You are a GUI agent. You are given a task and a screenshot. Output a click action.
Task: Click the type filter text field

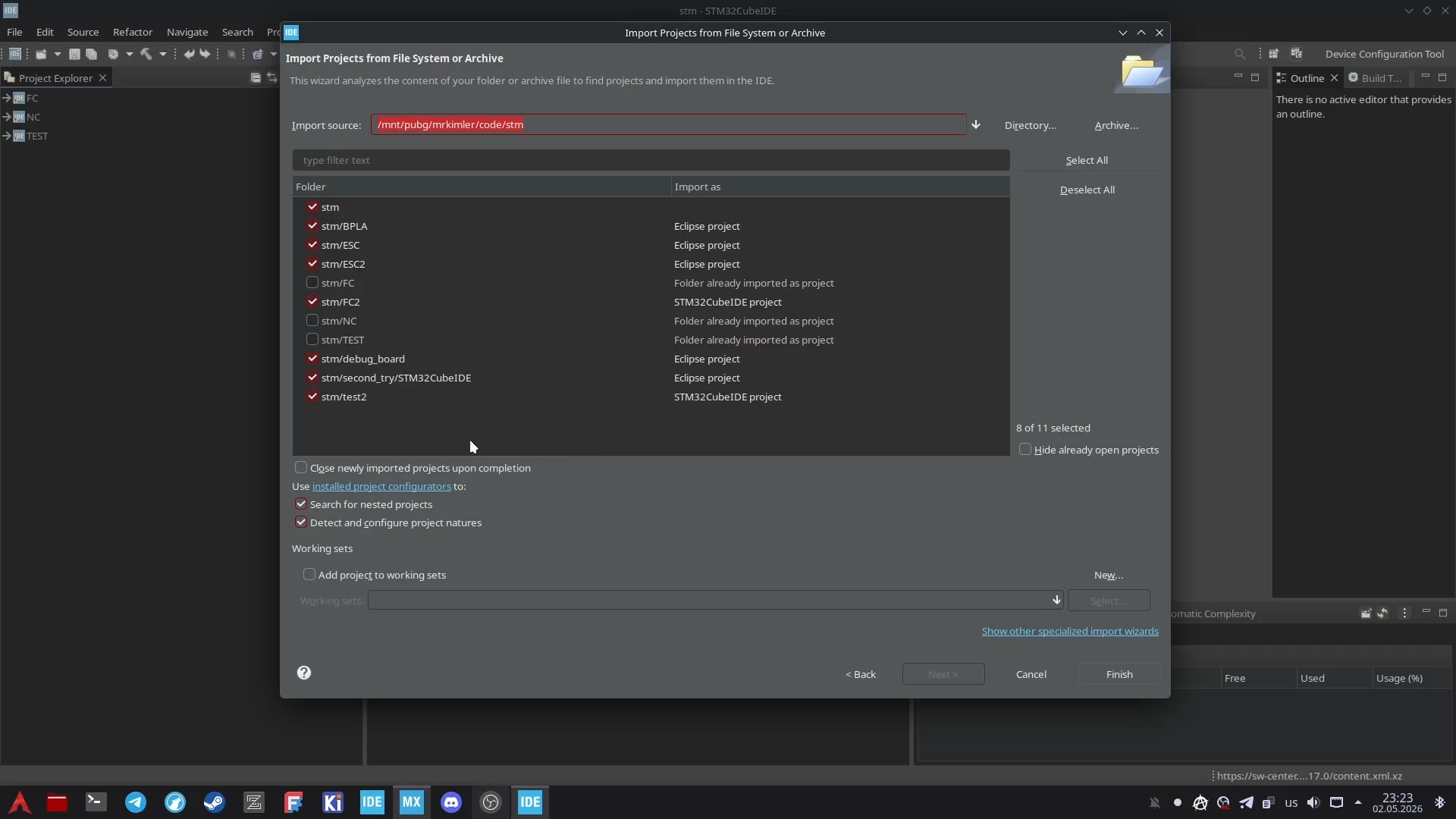pyautogui.click(x=651, y=160)
